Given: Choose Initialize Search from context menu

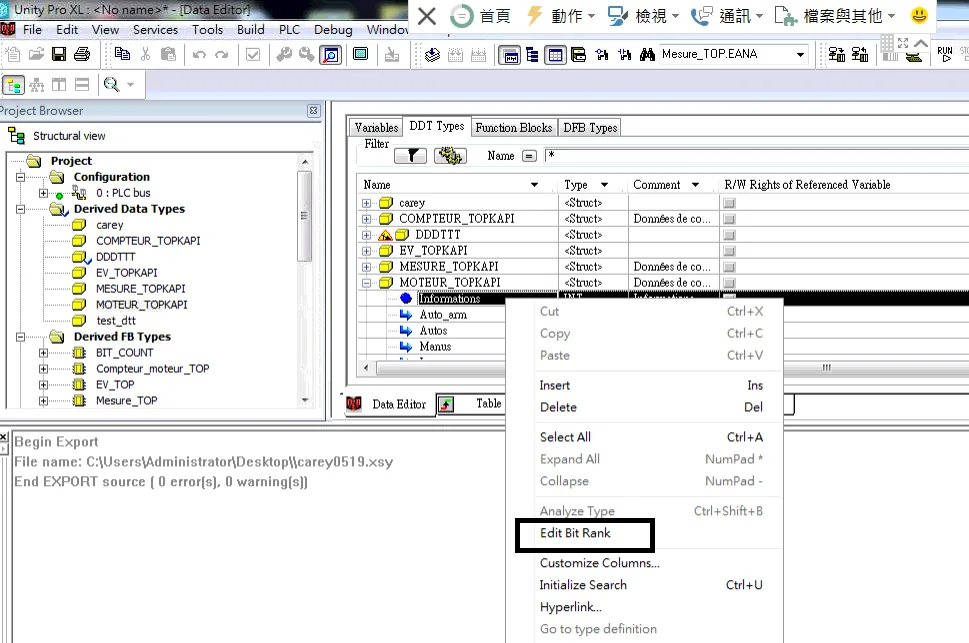Looking at the screenshot, I should tap(583, 585).
